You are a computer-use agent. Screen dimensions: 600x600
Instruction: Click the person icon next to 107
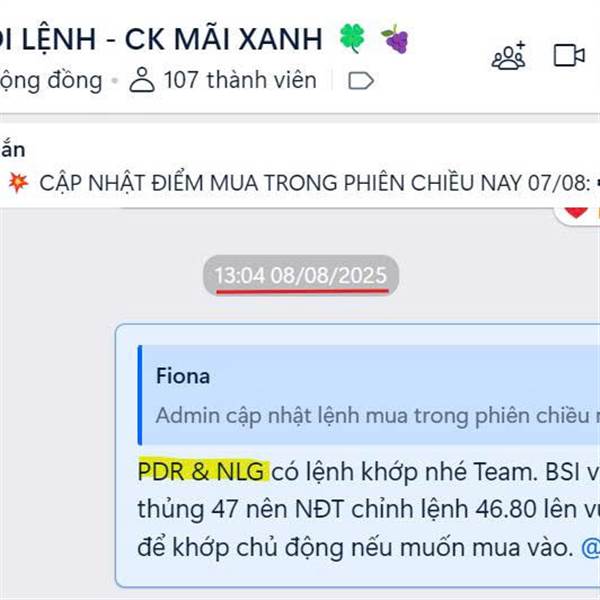point(142,80)
